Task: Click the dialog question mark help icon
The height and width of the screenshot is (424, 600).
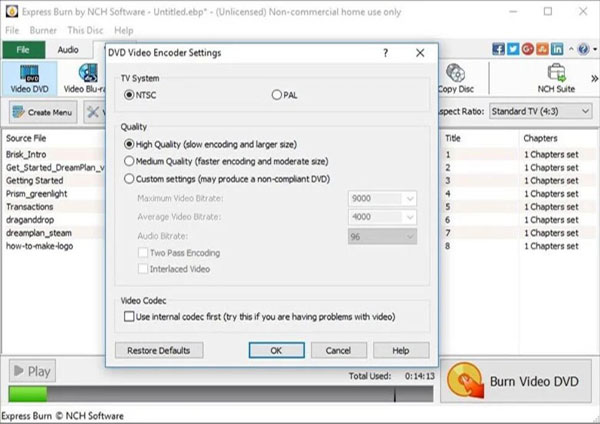Action: 386,53
